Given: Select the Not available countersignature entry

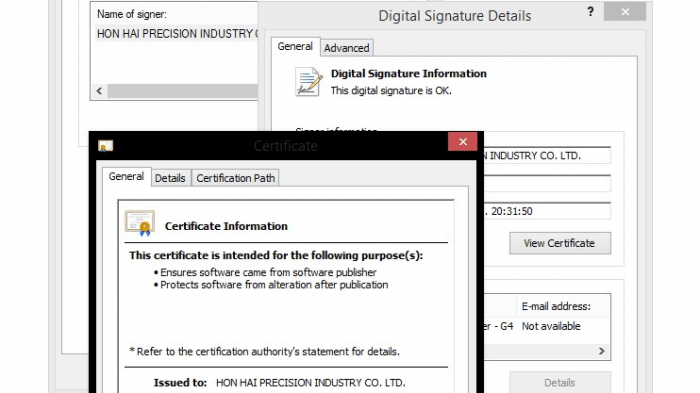Looking at the screenshot, I should tap(551, 326).
